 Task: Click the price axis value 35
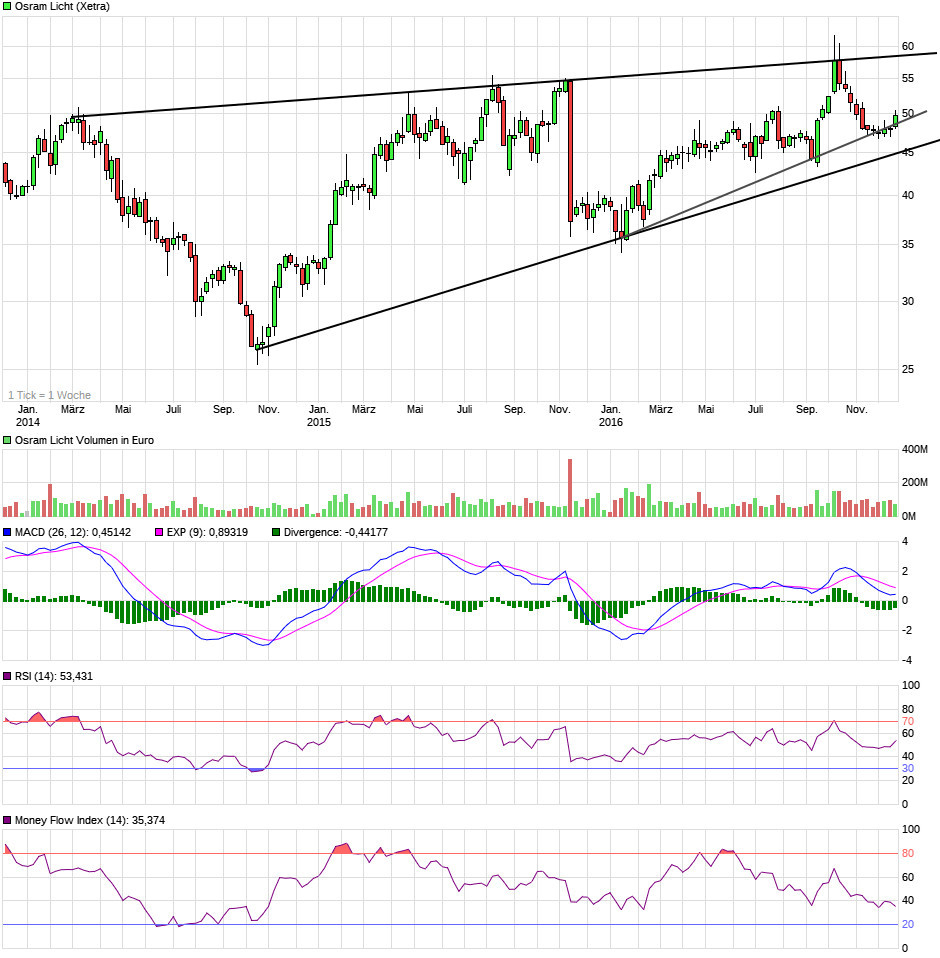pos(908,244)
